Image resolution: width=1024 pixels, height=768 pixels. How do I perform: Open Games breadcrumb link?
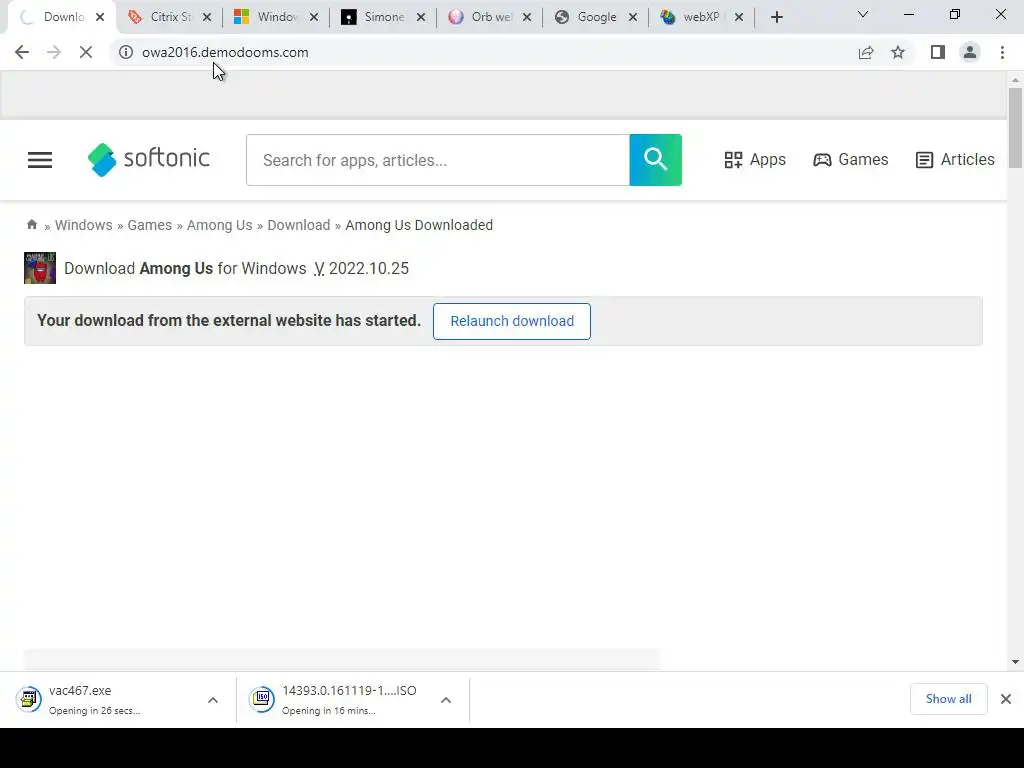[x=150, y=225]
